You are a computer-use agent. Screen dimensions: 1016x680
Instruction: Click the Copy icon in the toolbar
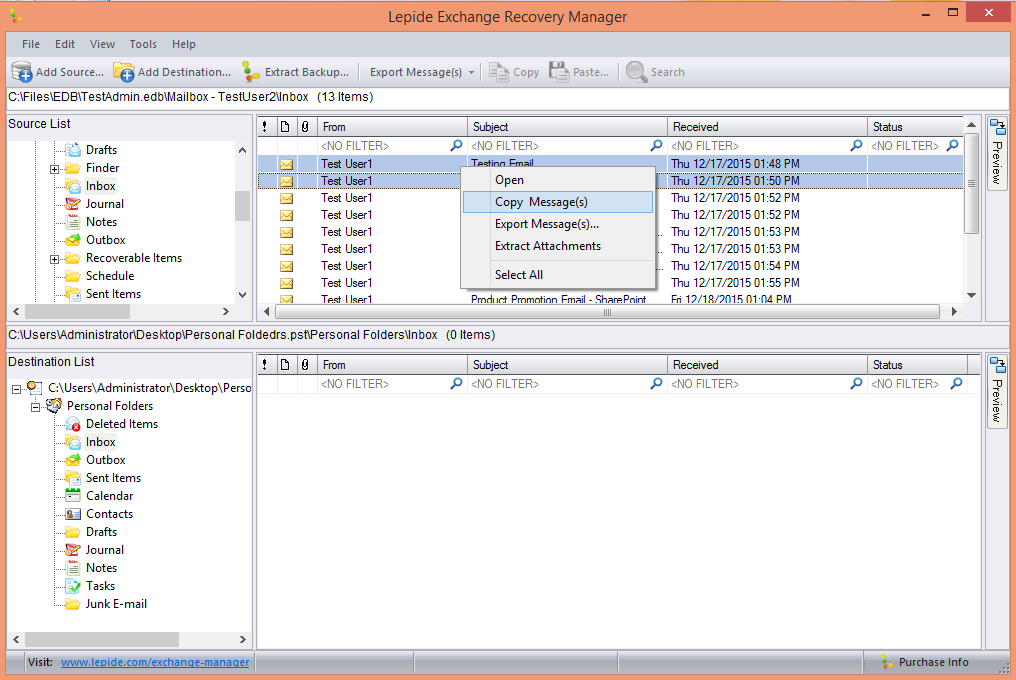tap(498, 71)
